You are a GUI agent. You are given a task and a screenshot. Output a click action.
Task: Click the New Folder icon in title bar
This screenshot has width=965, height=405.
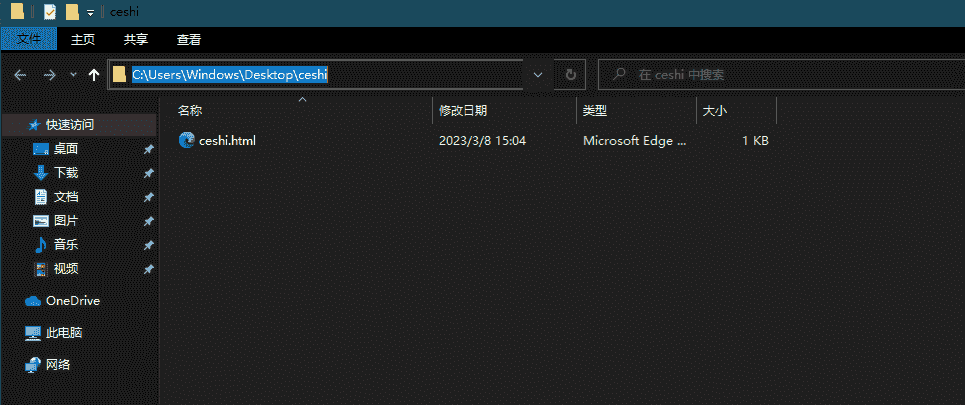pos(72,12)
